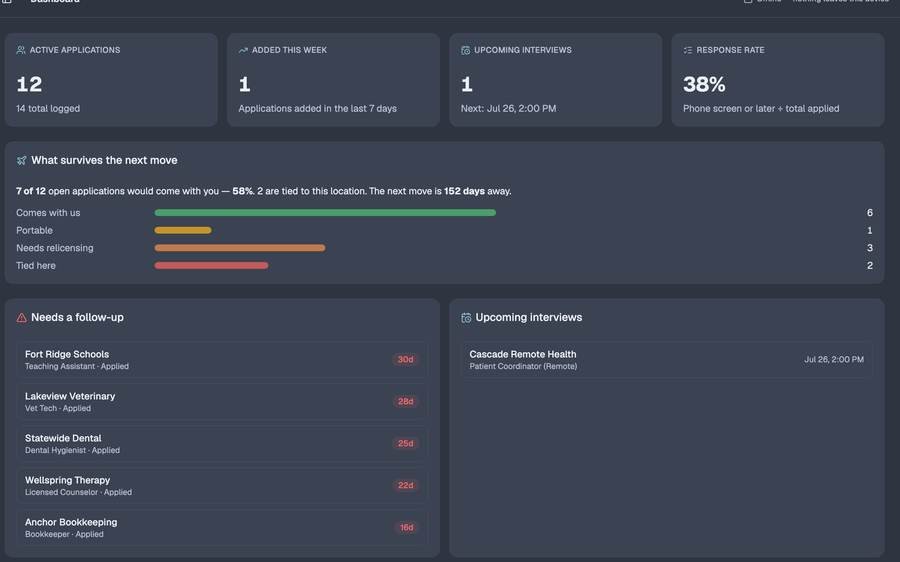The width and height of the screenshot is (900, 562).
Task: Click the 12 active applications value
Action: coord(29,84)
